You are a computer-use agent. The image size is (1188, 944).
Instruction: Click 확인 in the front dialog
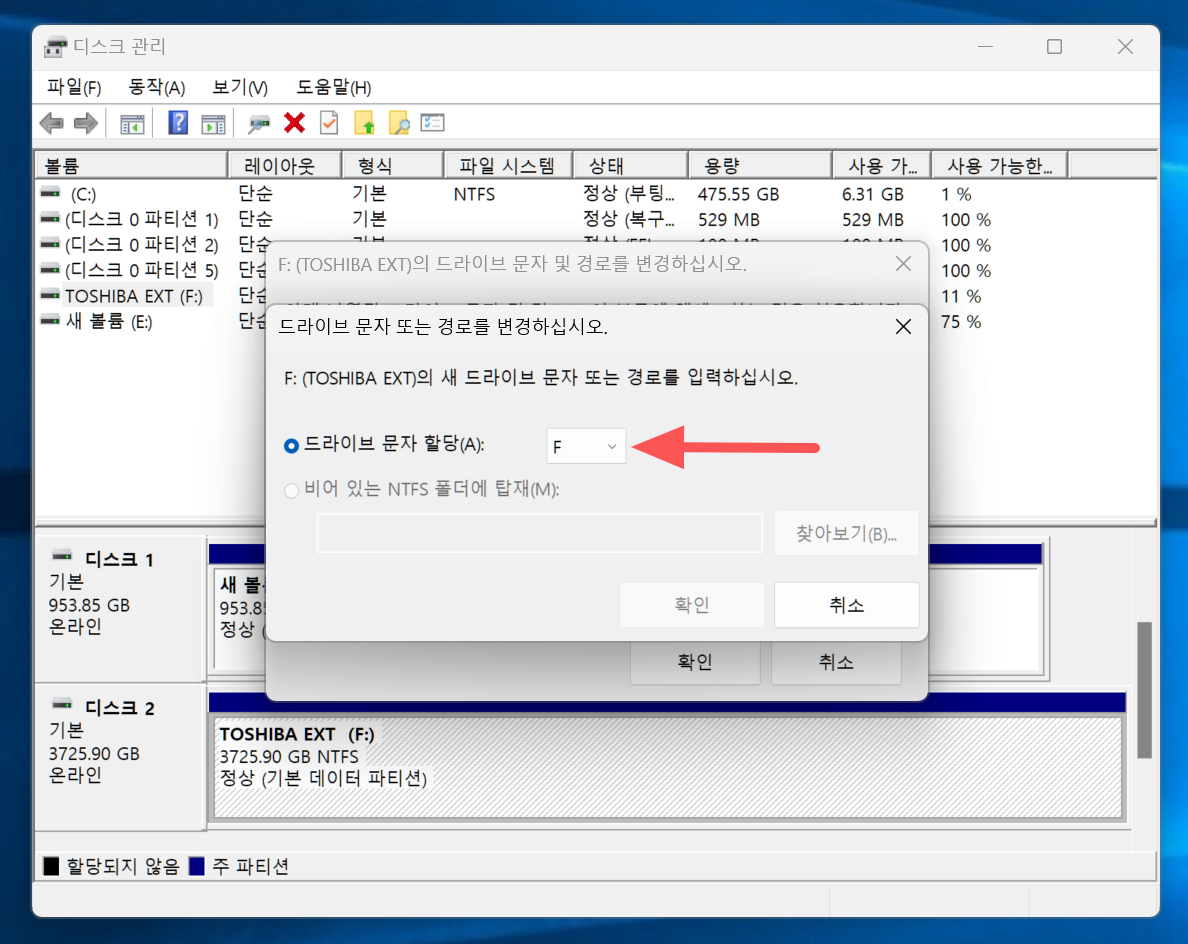(692, 605)
